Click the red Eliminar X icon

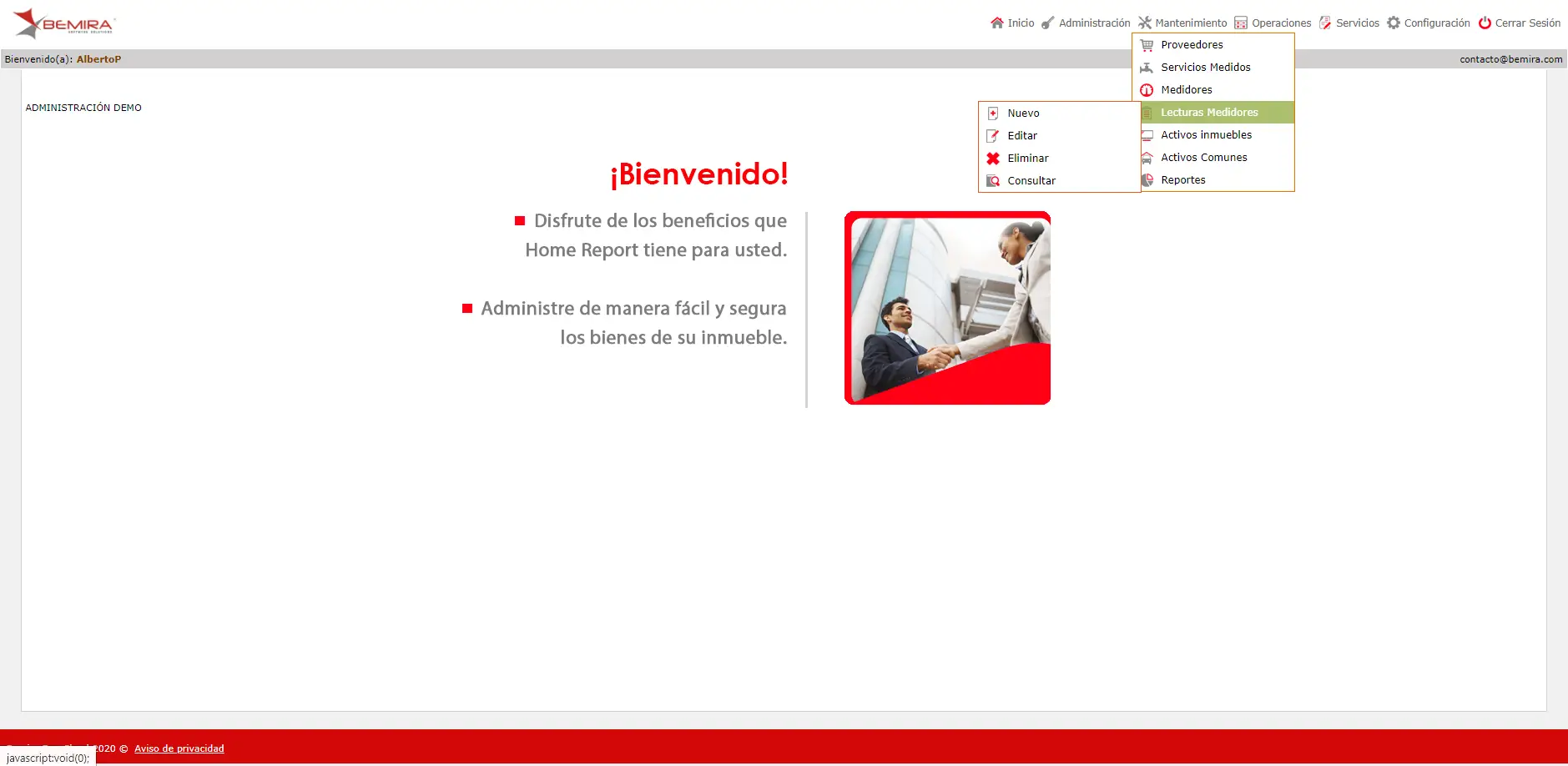point(993,159)
